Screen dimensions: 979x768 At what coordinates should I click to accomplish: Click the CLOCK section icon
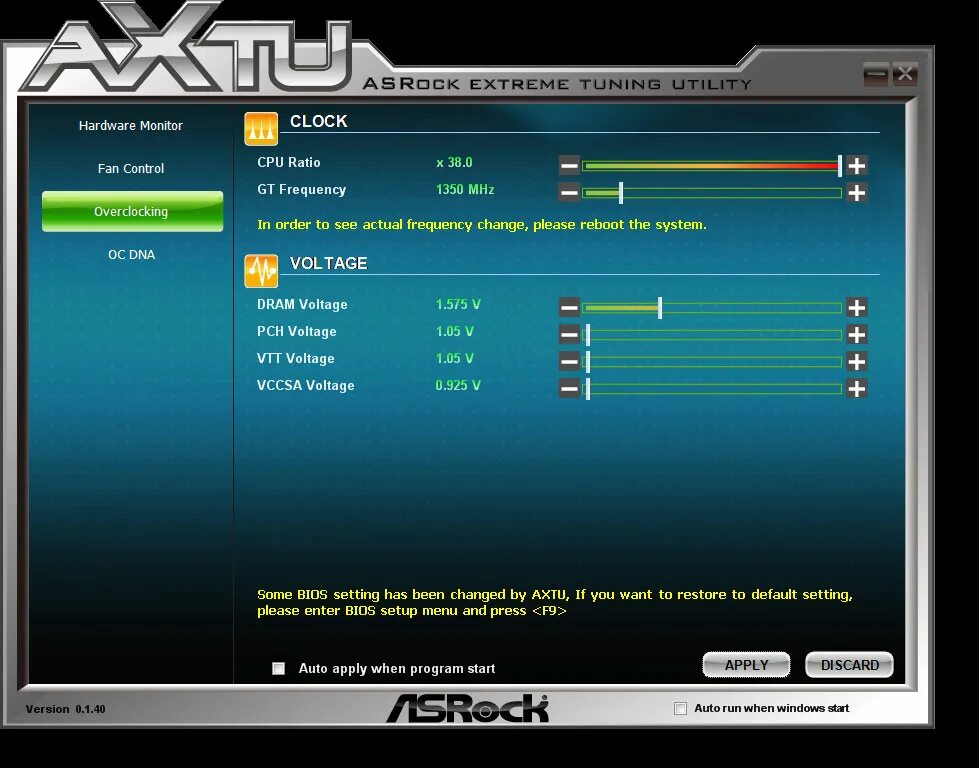pyautogui.click(x=261, y=129)
